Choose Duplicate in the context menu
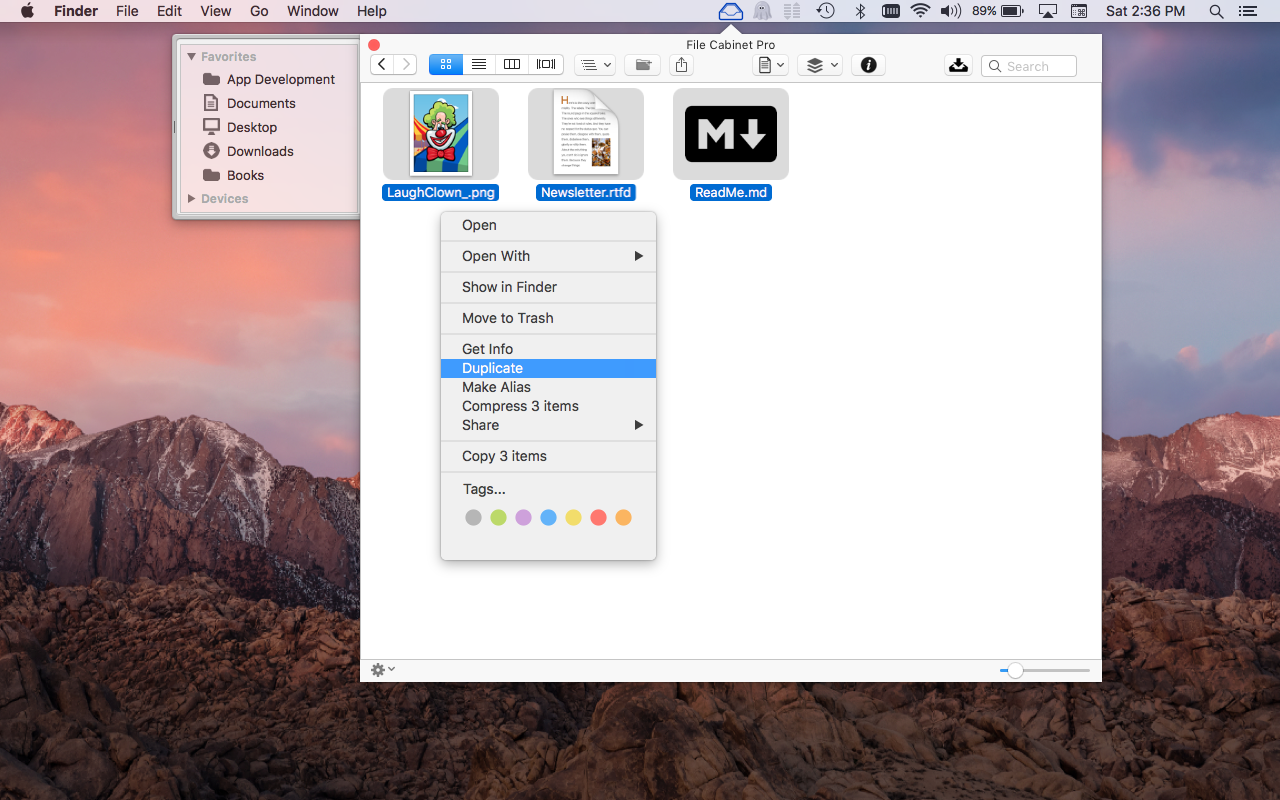This screenshot has width=1280, height=800. [548, 368]
